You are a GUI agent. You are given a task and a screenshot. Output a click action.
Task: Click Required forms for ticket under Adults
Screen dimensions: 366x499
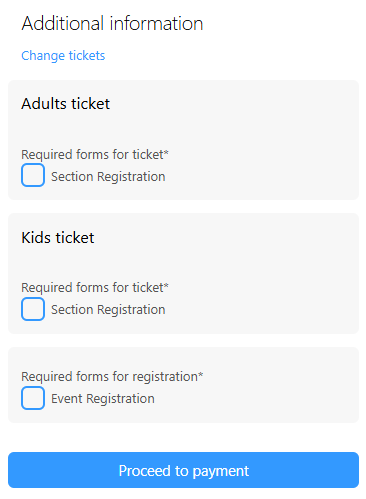(92, 155)
